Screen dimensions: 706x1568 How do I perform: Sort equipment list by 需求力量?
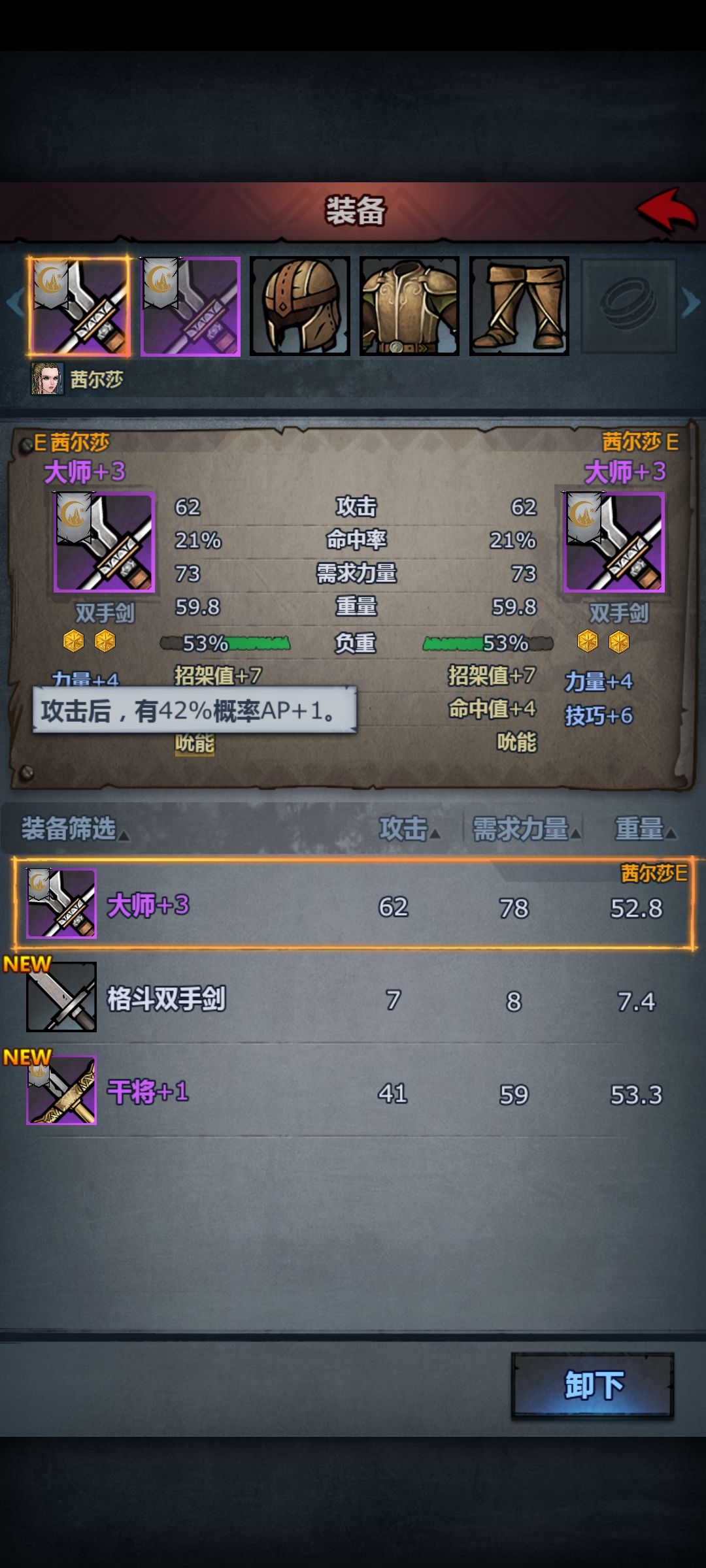[526, 828]
